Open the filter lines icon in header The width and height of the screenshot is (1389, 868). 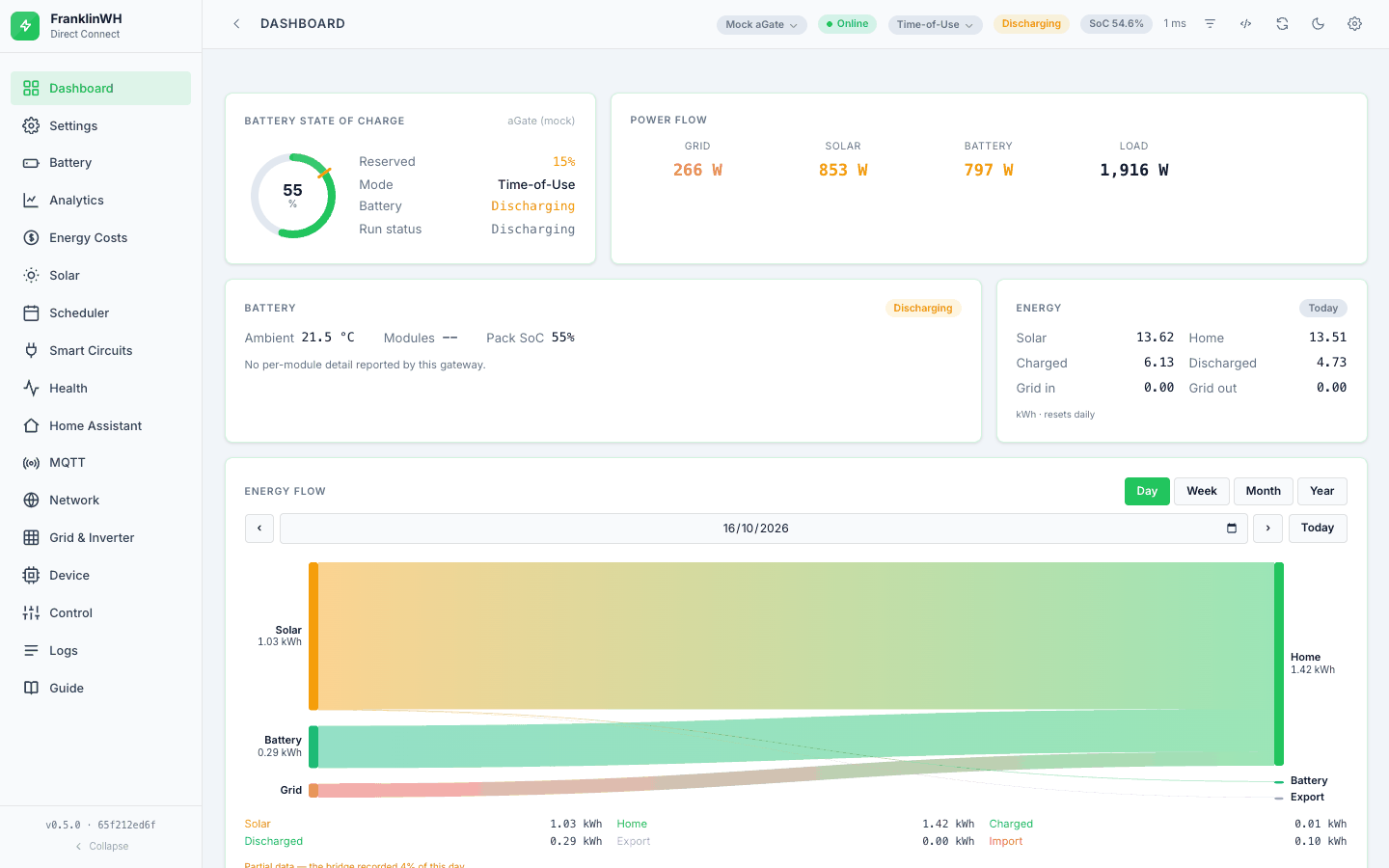tap(1210, 24)
